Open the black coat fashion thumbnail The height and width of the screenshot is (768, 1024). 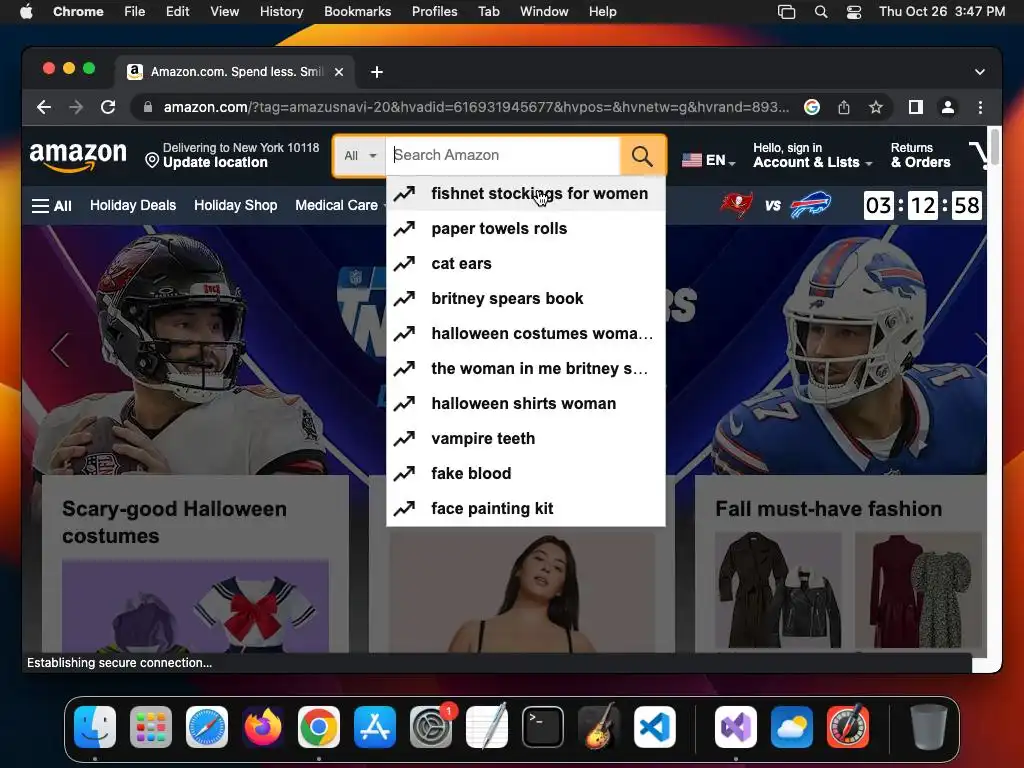tap(778, 591)
